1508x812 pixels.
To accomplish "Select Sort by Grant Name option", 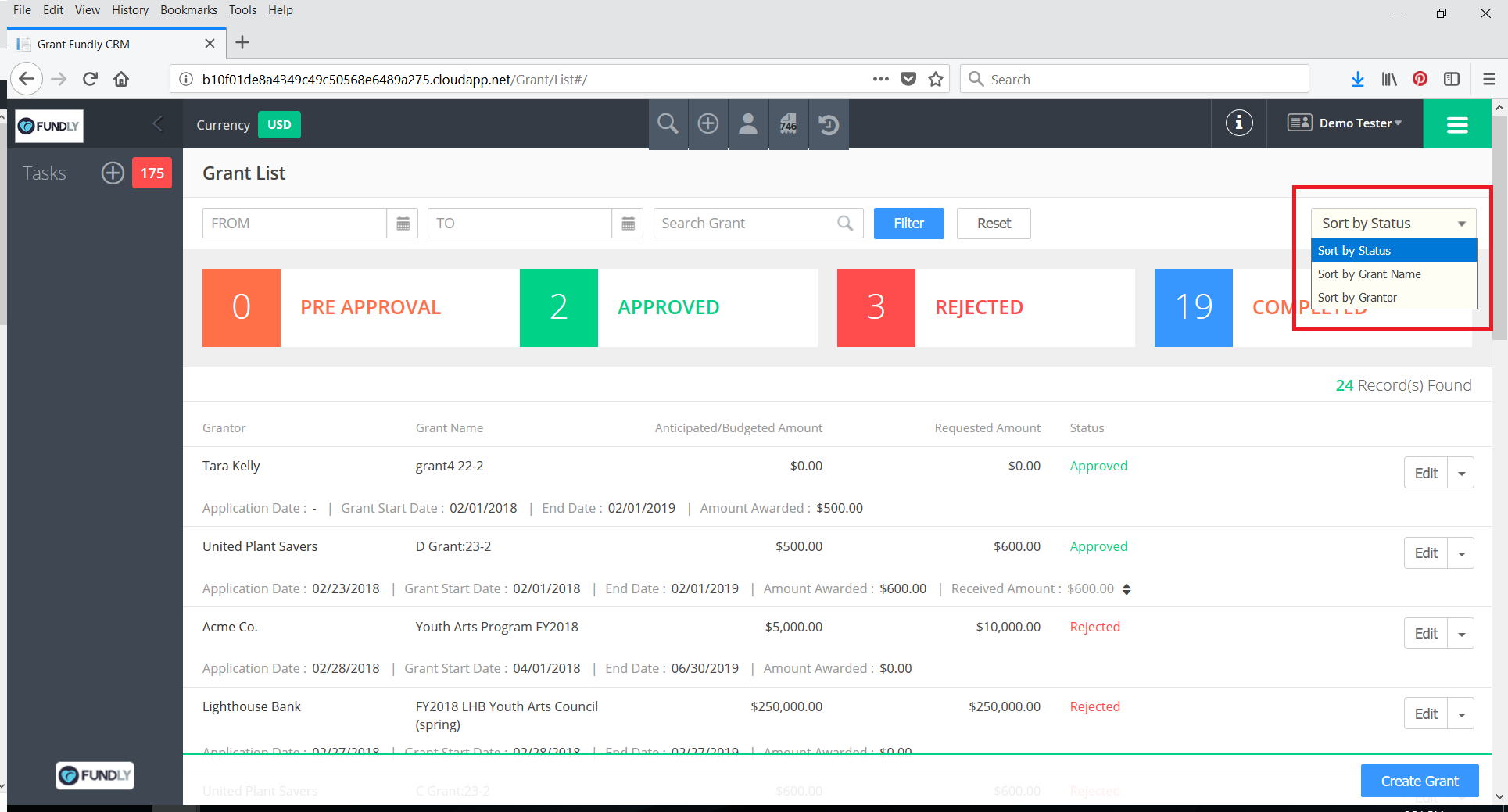I will click(x=1394, y=274).
